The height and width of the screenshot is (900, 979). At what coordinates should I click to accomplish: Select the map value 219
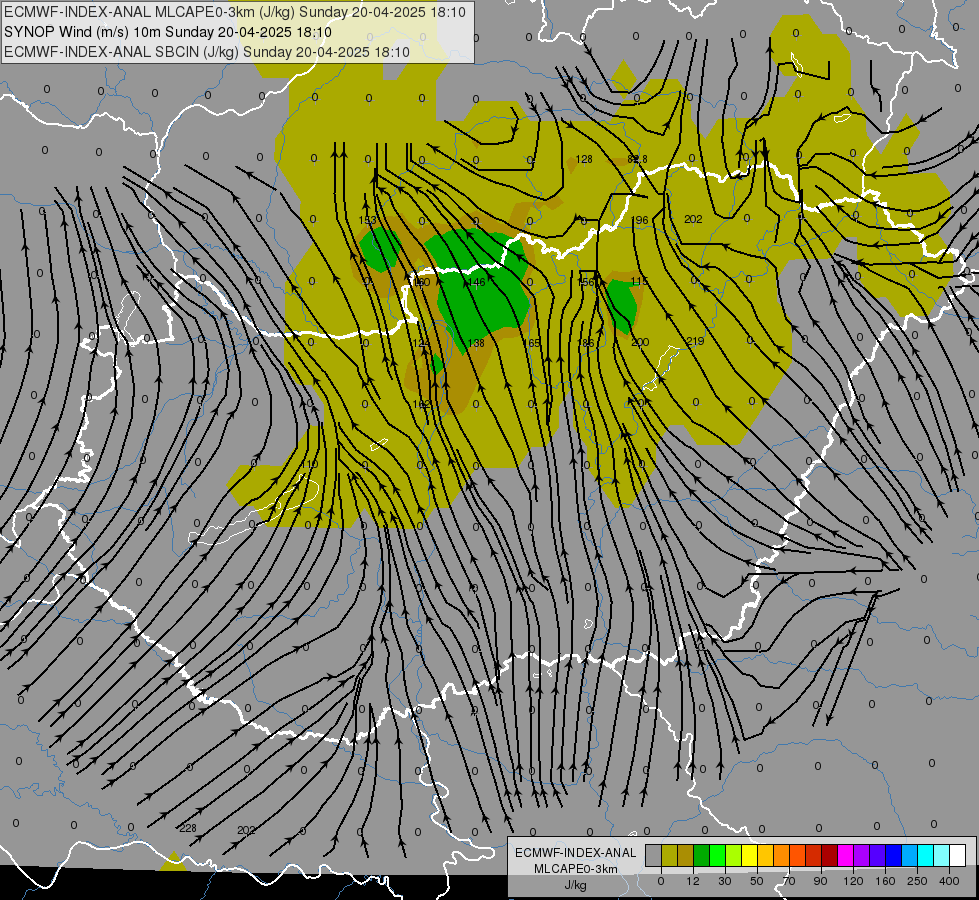coord(695,341)
